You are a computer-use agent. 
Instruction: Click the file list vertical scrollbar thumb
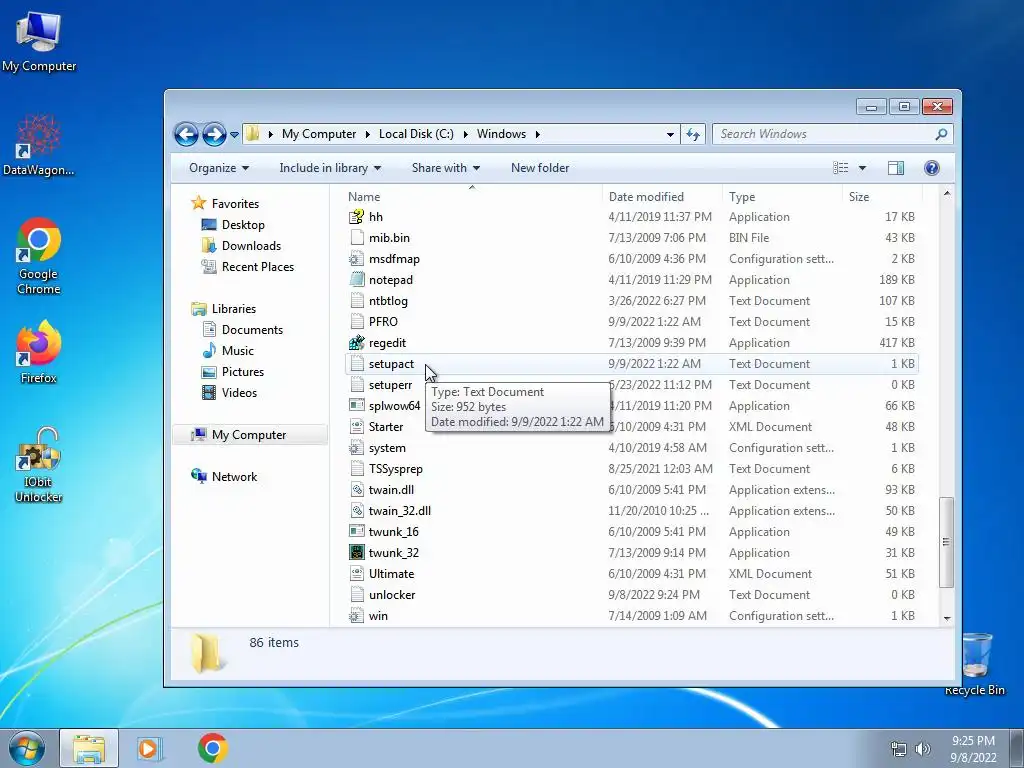point(946,542)
